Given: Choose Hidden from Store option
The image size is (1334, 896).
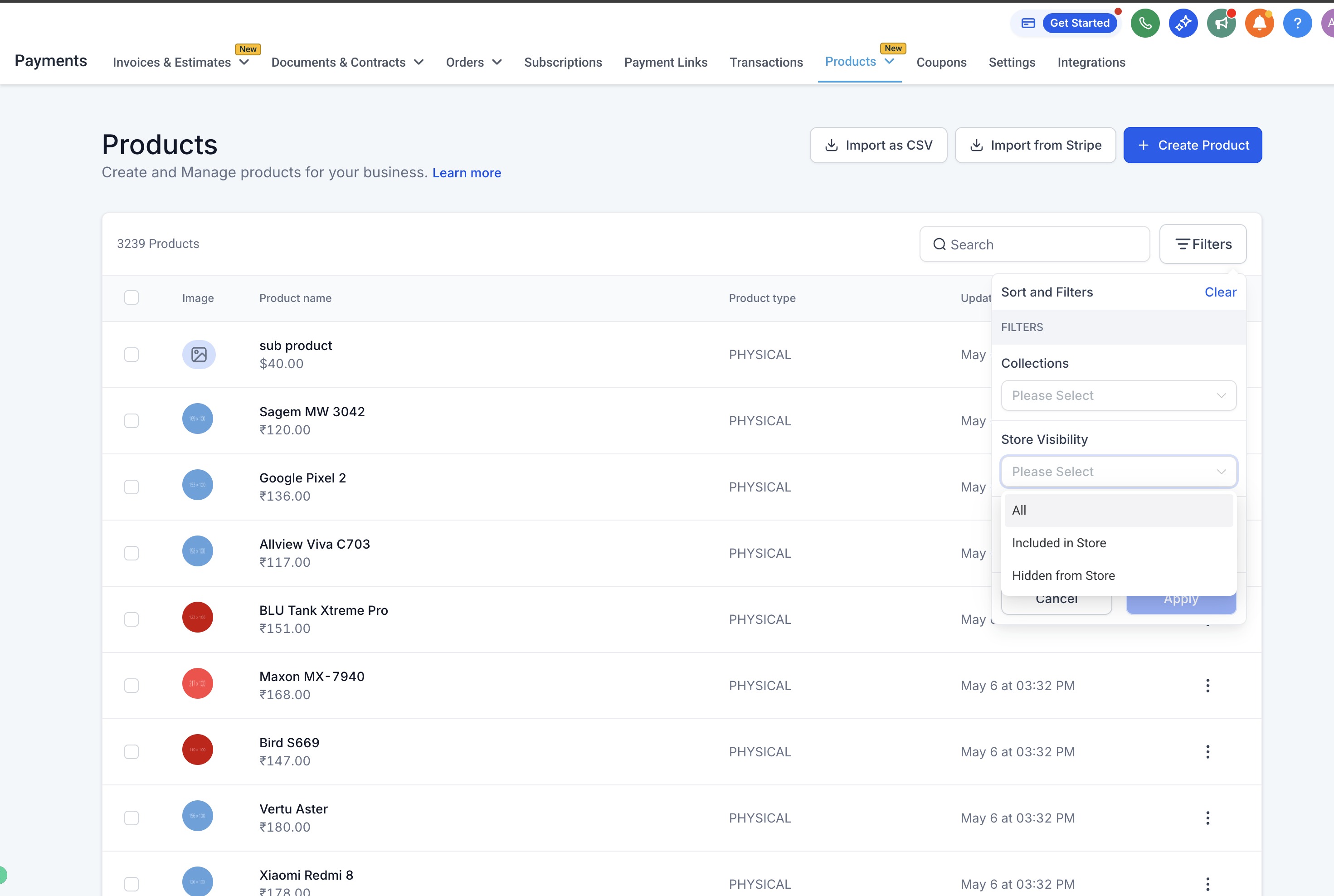Looking at the screenshot, I should 1063,575.
